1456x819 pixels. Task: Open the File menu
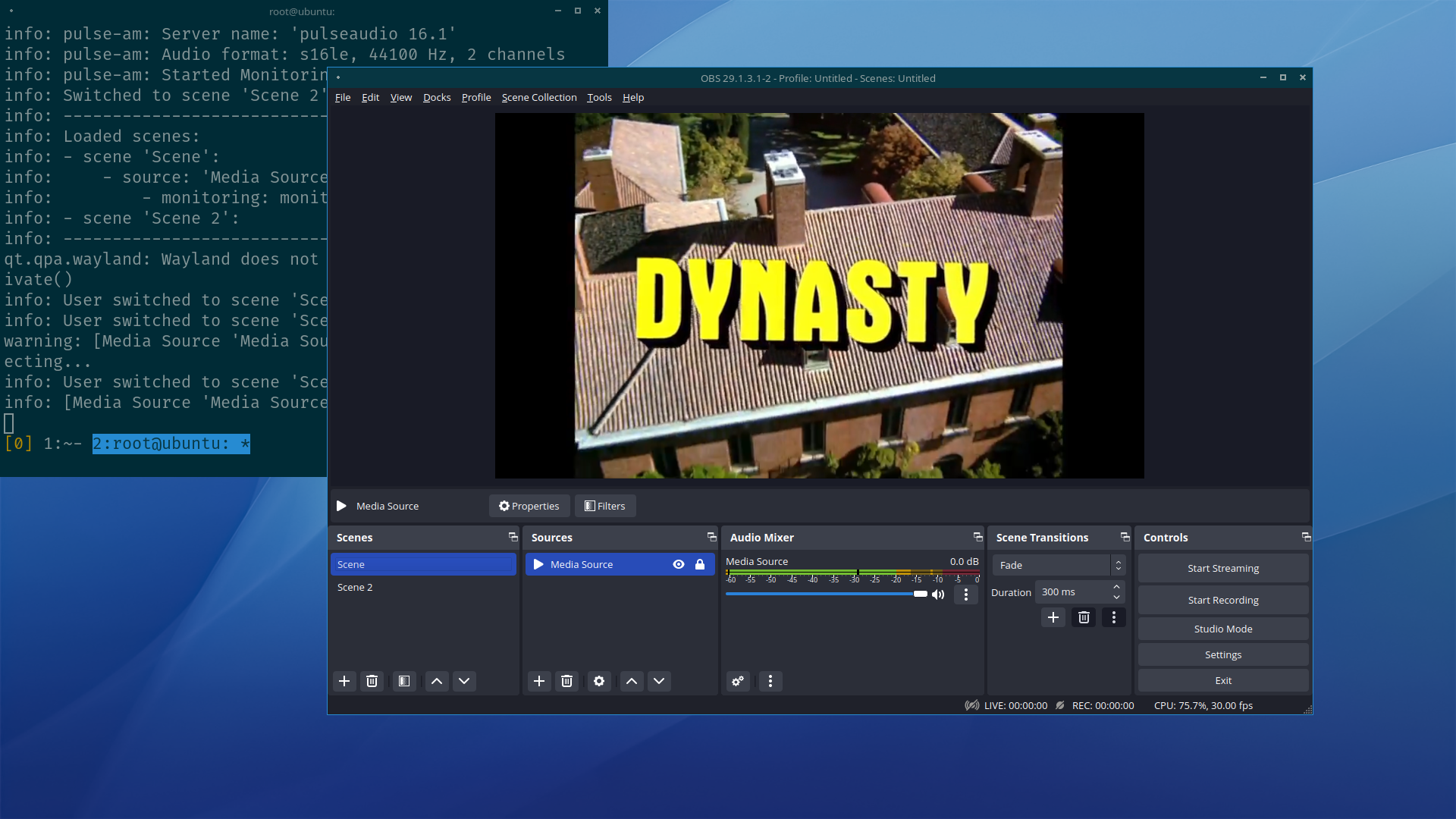343,97
